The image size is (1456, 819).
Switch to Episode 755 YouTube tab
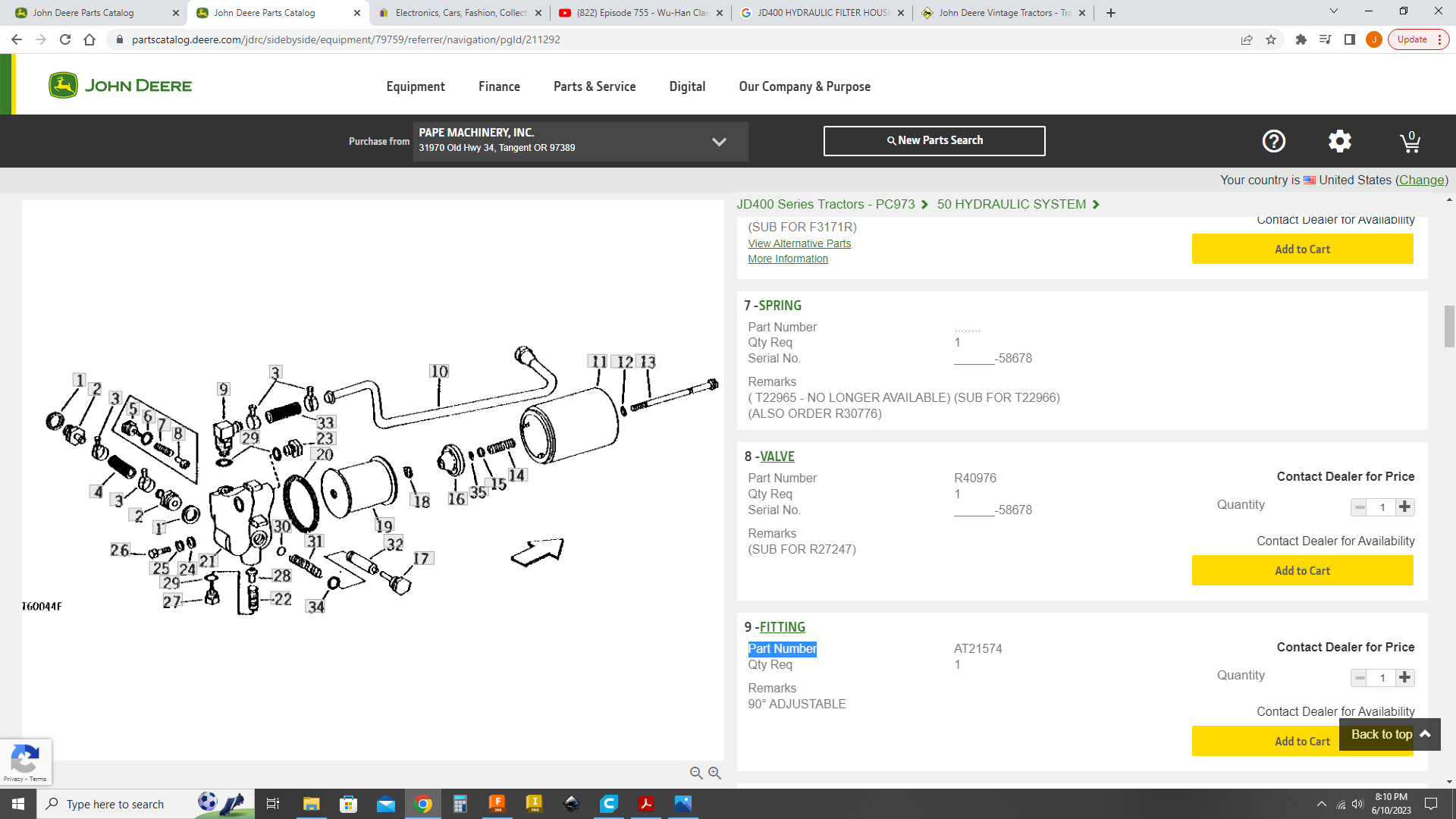click(640, 13)
